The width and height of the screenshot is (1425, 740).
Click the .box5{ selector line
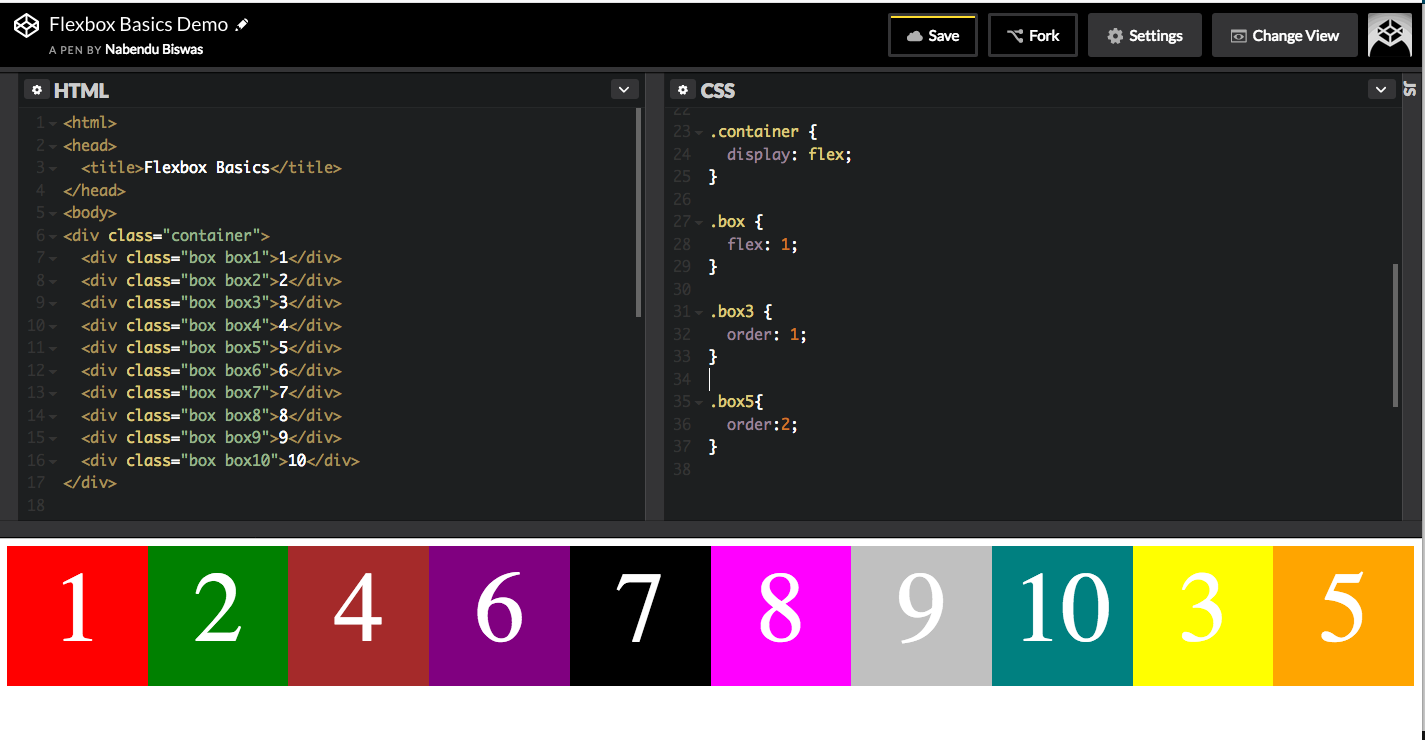(x=736, y=402)
